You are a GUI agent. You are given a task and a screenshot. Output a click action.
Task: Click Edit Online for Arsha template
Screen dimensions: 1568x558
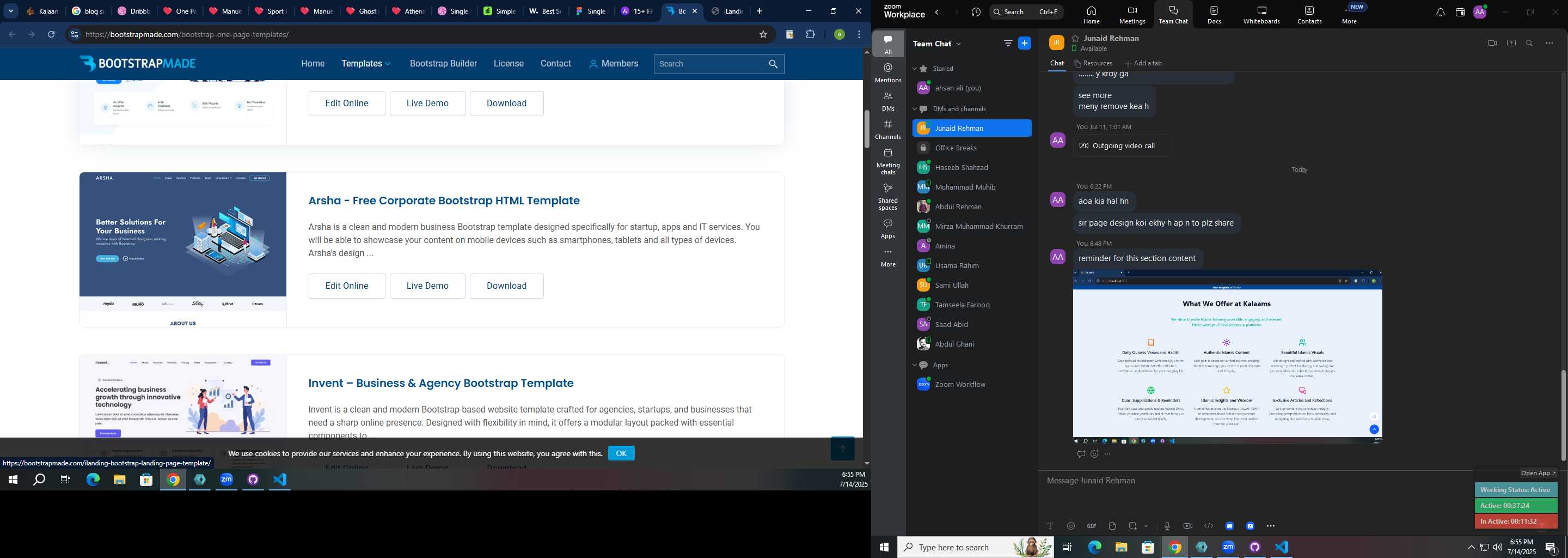click(x=346, y=286)
